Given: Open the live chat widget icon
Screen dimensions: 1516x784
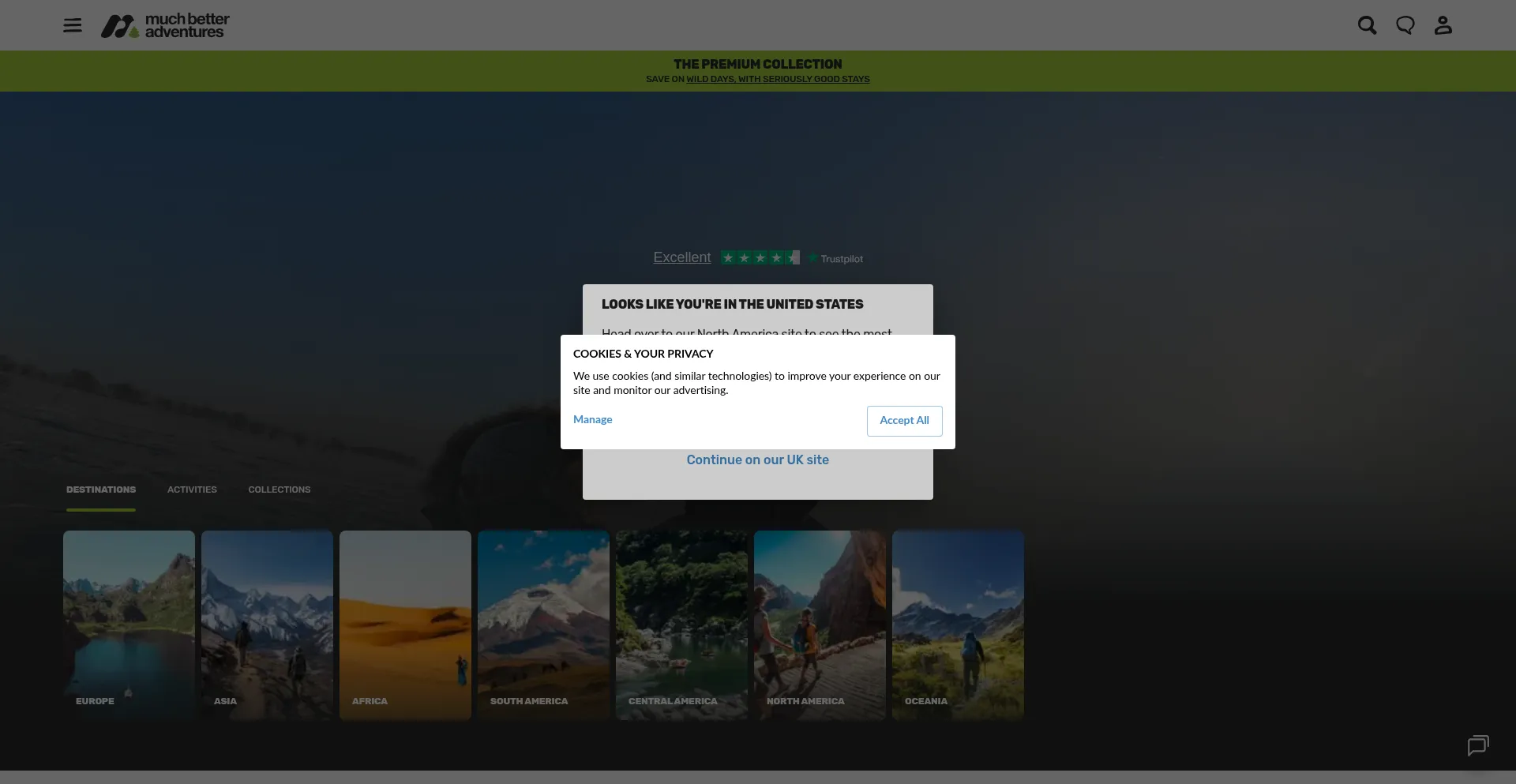Looking at the screenshot, I should coord(1477,745).
